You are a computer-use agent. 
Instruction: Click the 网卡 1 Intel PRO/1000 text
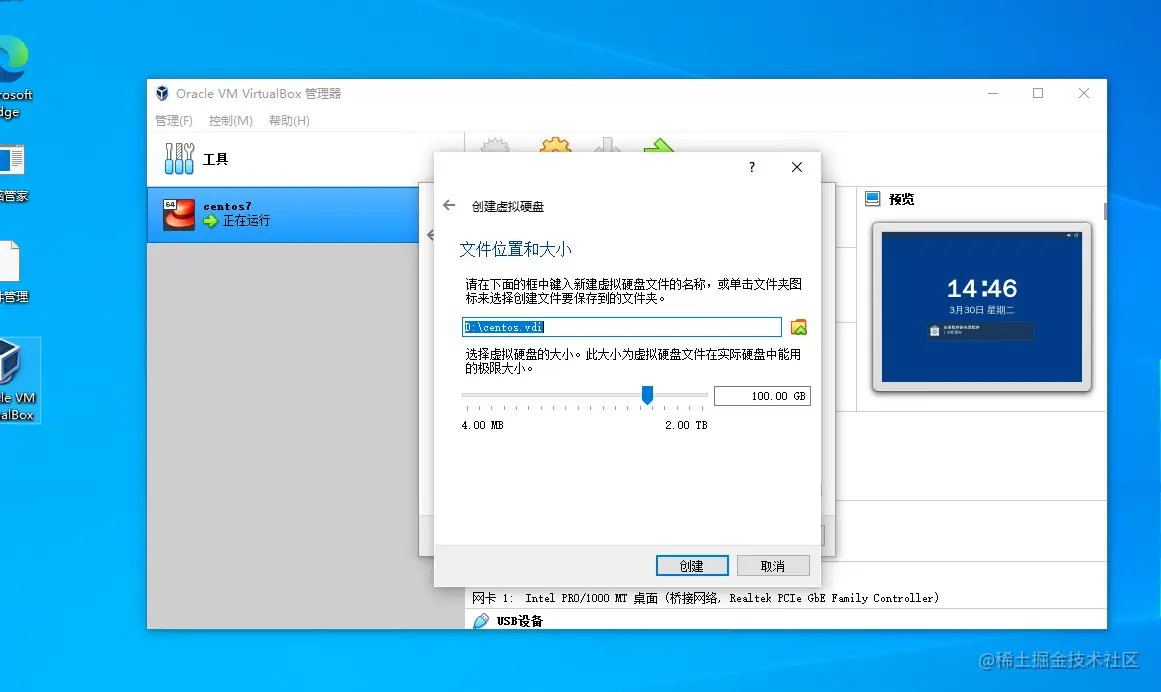(x=705, y=598)
